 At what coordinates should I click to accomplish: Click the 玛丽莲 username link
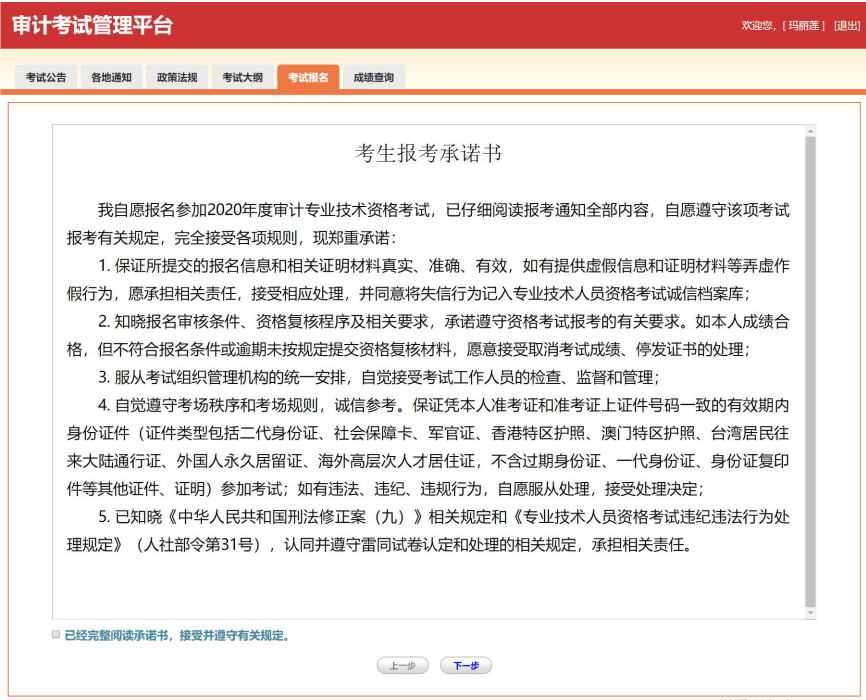coord(803,25)
